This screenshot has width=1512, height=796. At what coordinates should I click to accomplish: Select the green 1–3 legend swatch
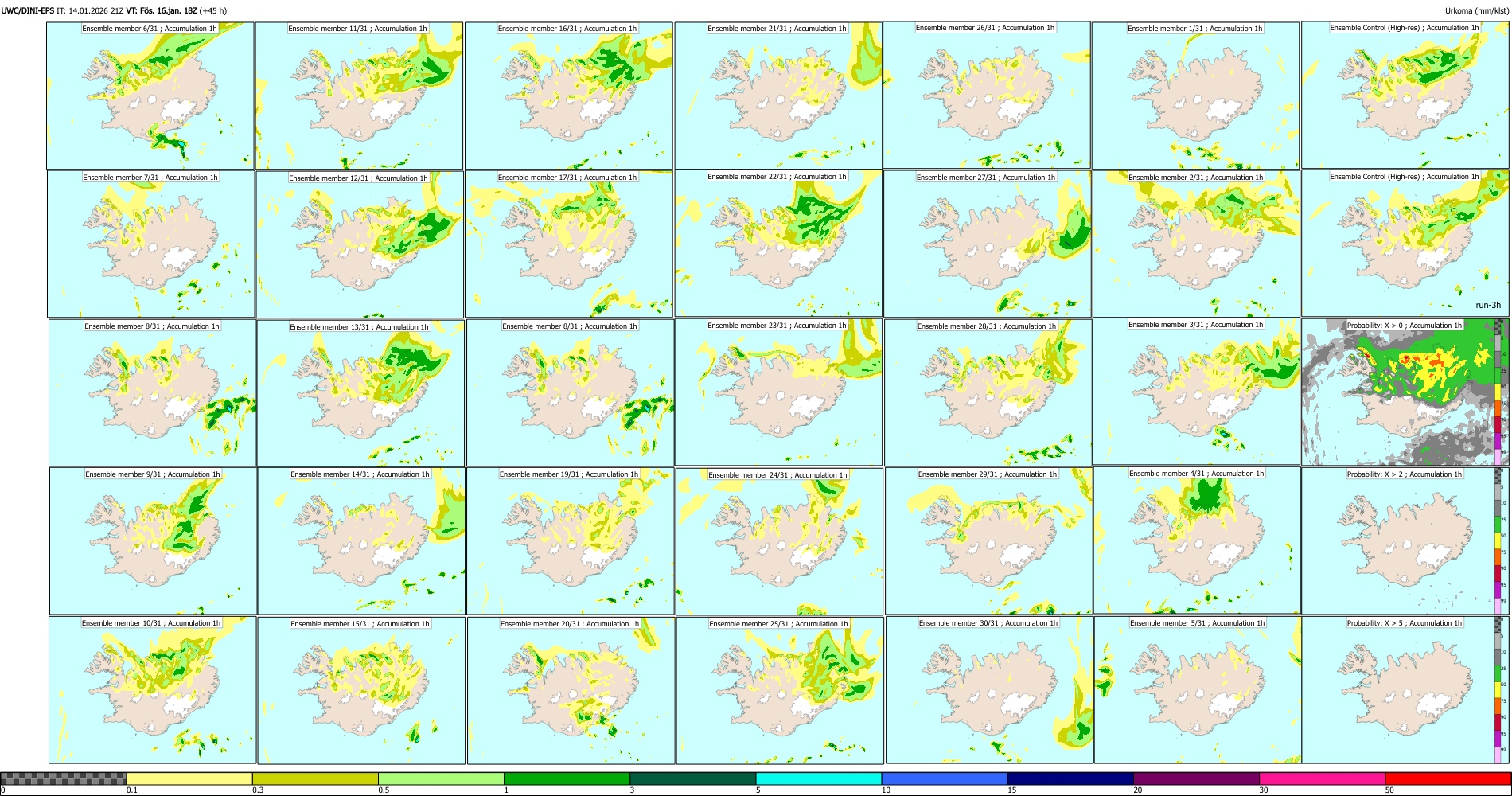point(567,778)
